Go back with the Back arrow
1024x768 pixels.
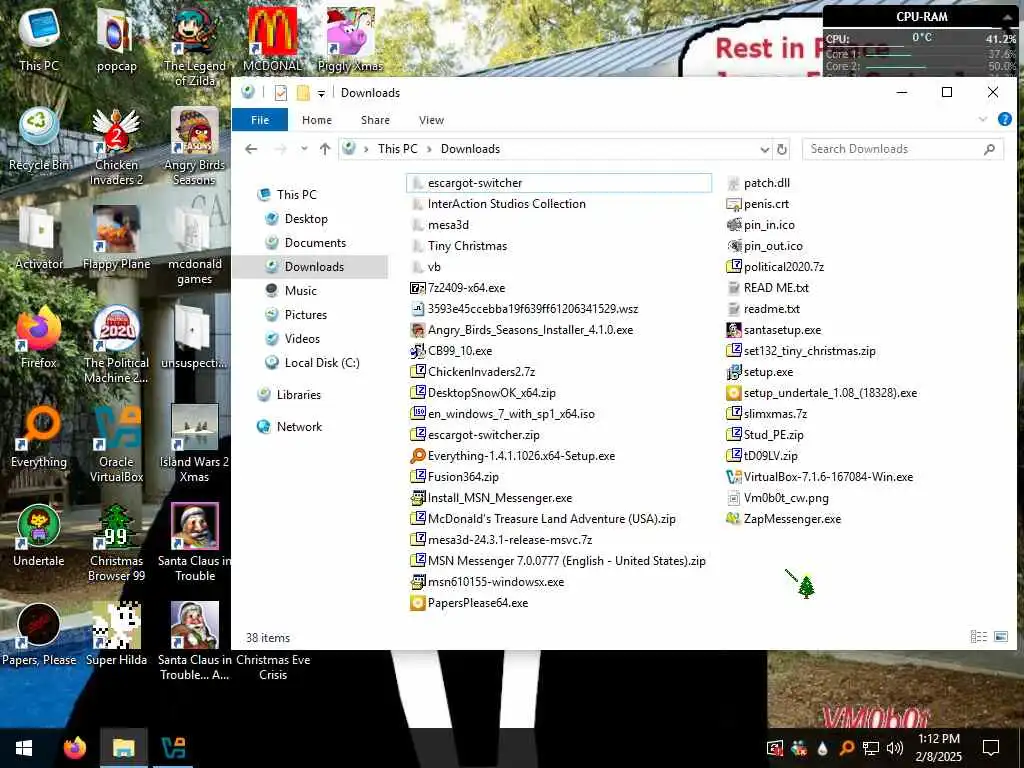pos(251,149)
